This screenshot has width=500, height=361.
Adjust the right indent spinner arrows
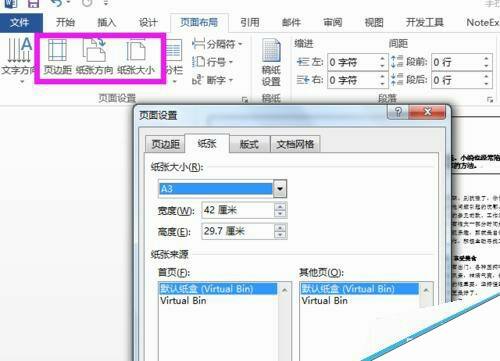coord(382,80)
